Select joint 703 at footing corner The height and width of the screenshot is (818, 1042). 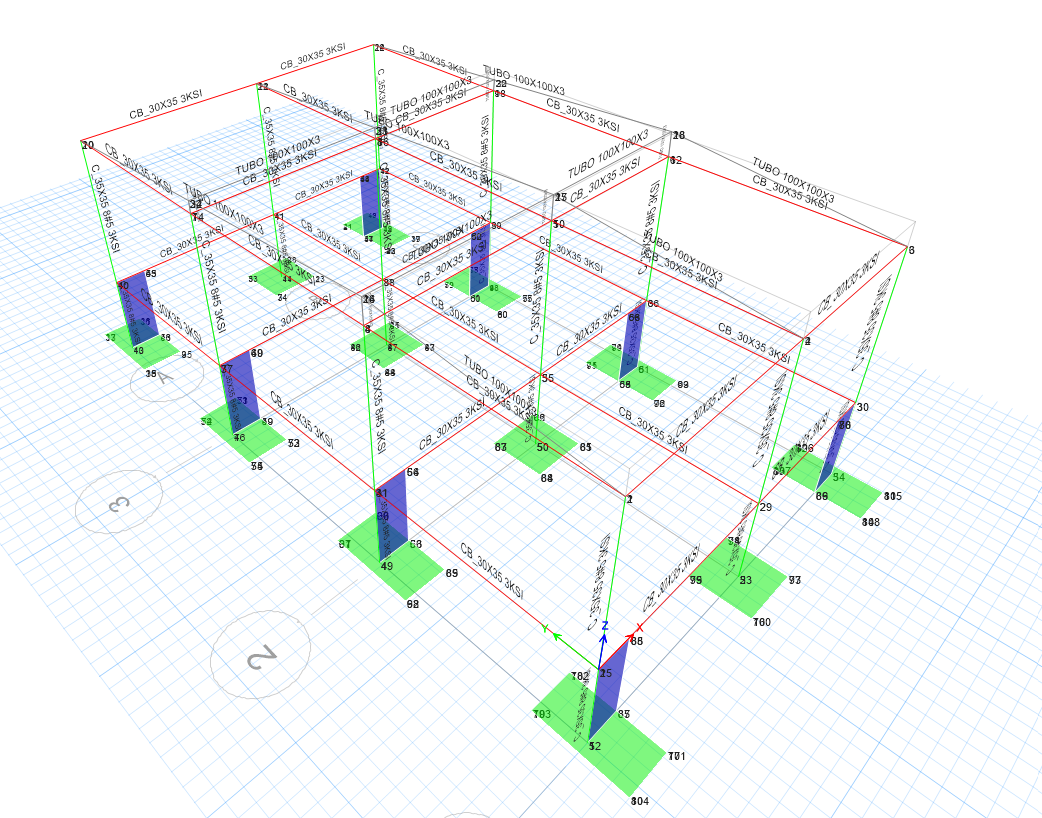pos(542,714)
